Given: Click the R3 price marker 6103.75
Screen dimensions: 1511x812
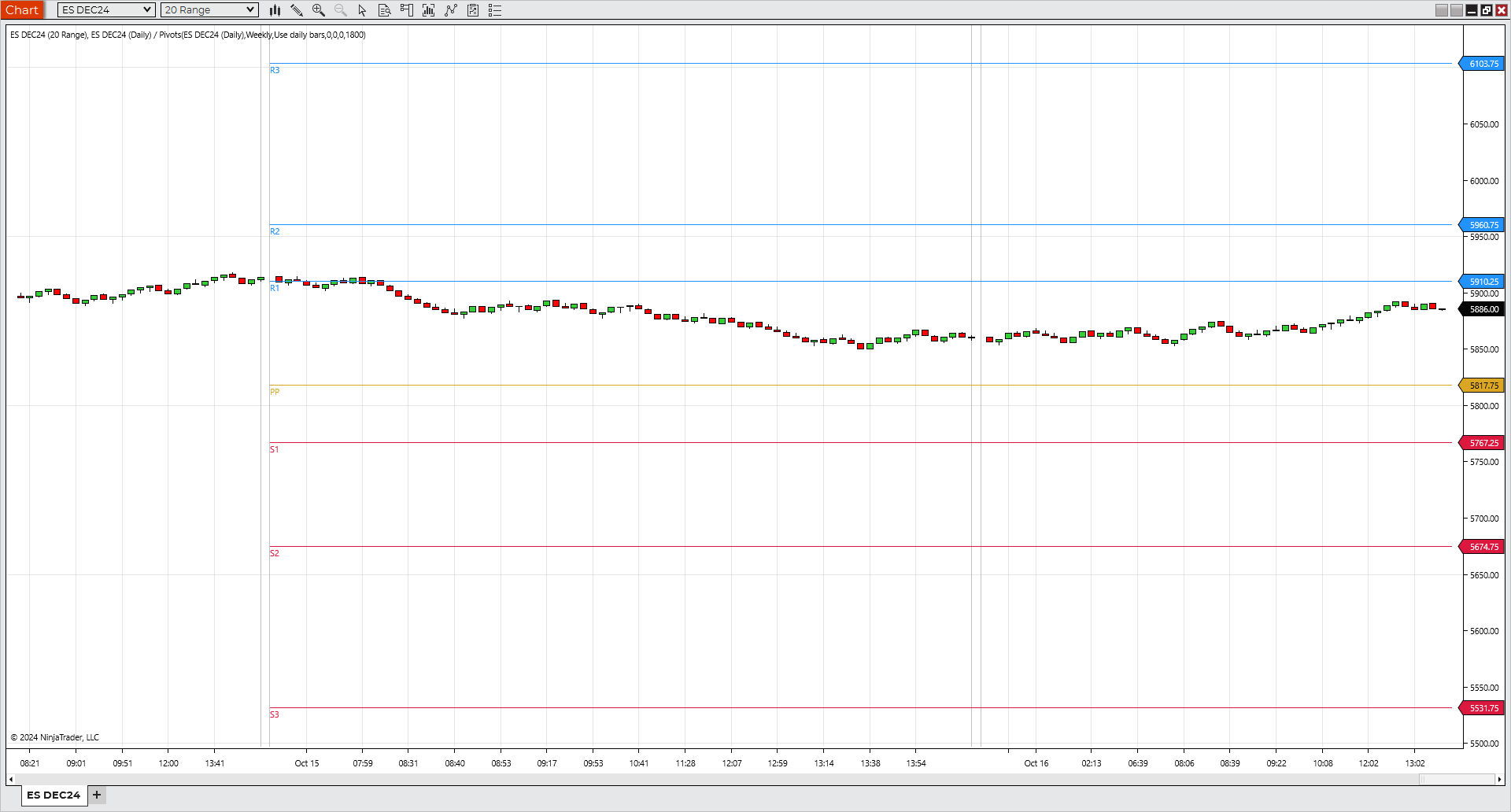Looking at the screenshot, I should click(1482, 64).
